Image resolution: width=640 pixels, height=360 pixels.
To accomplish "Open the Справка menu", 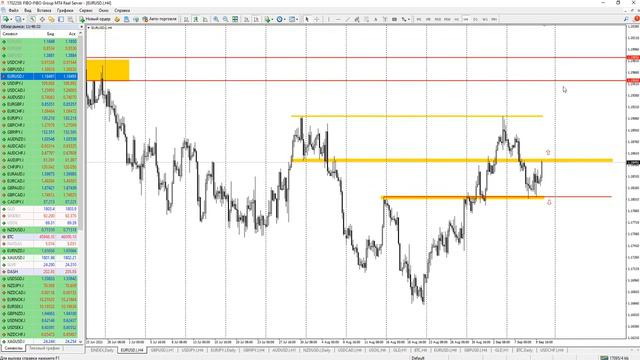I will pos(122,10).
